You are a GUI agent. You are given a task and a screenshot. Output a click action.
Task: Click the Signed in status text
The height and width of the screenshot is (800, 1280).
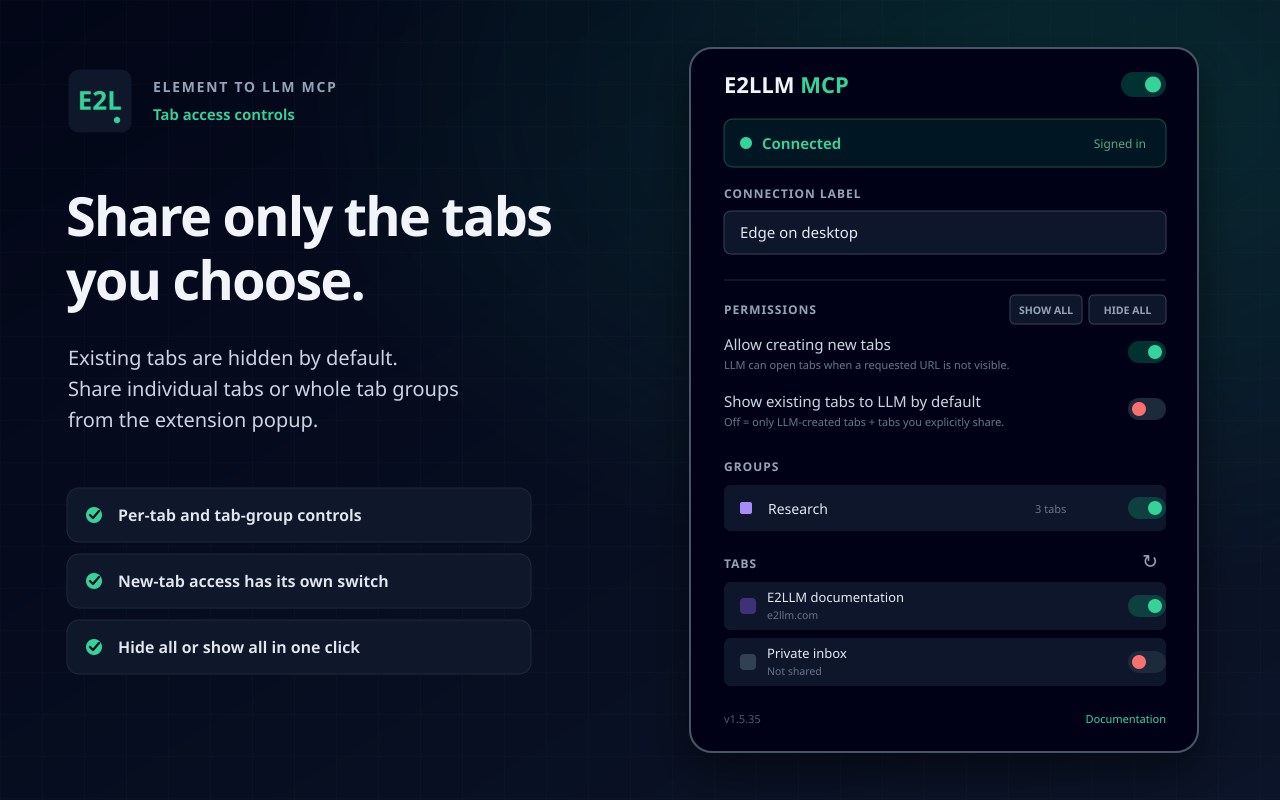(1119, 144)
